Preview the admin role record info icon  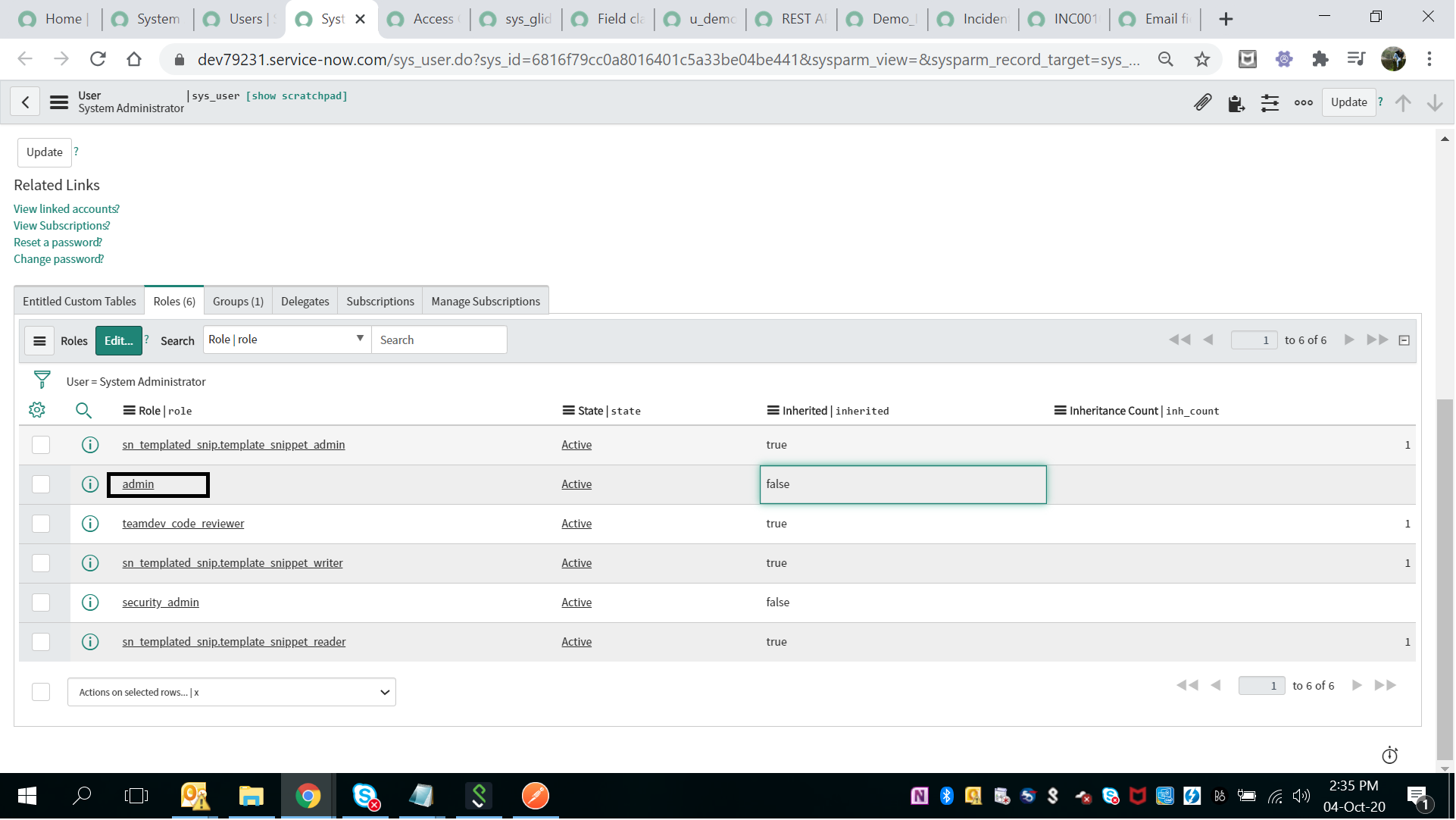90,485
